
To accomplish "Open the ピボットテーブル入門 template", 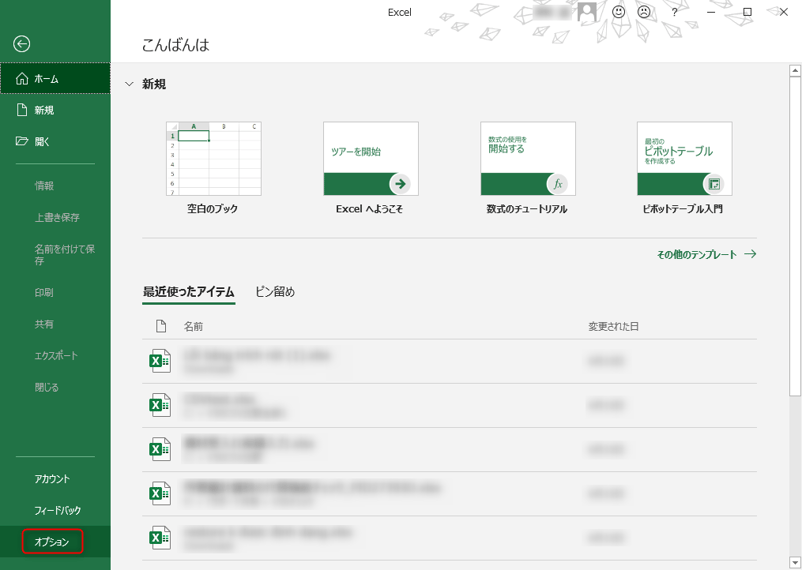I will tap(684, 168).
